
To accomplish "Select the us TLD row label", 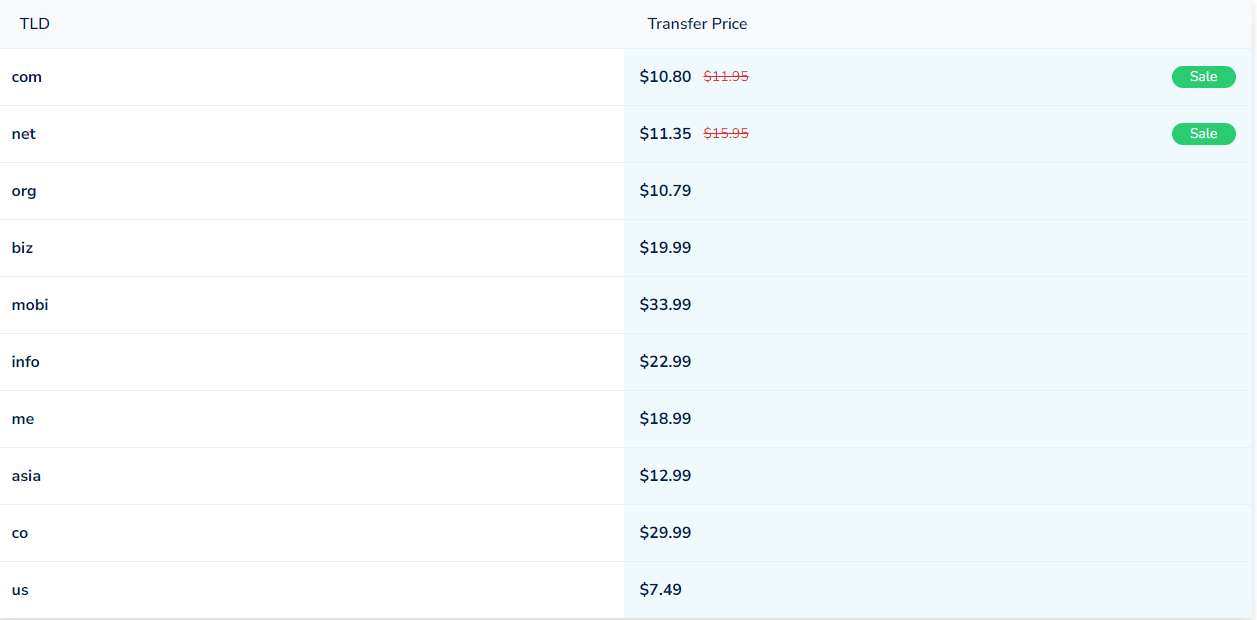I will pyautogui.click(x=20, y=590).
